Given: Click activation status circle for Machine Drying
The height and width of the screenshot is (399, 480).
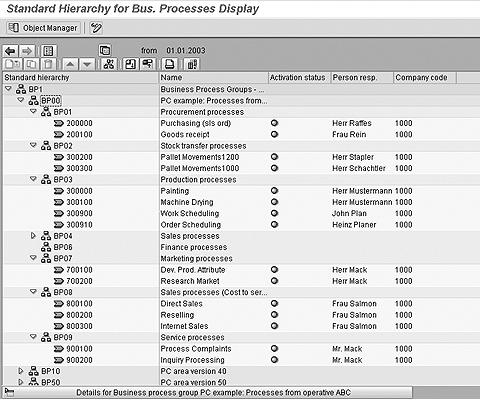Looking at the screenshot, I should [274, 202].
